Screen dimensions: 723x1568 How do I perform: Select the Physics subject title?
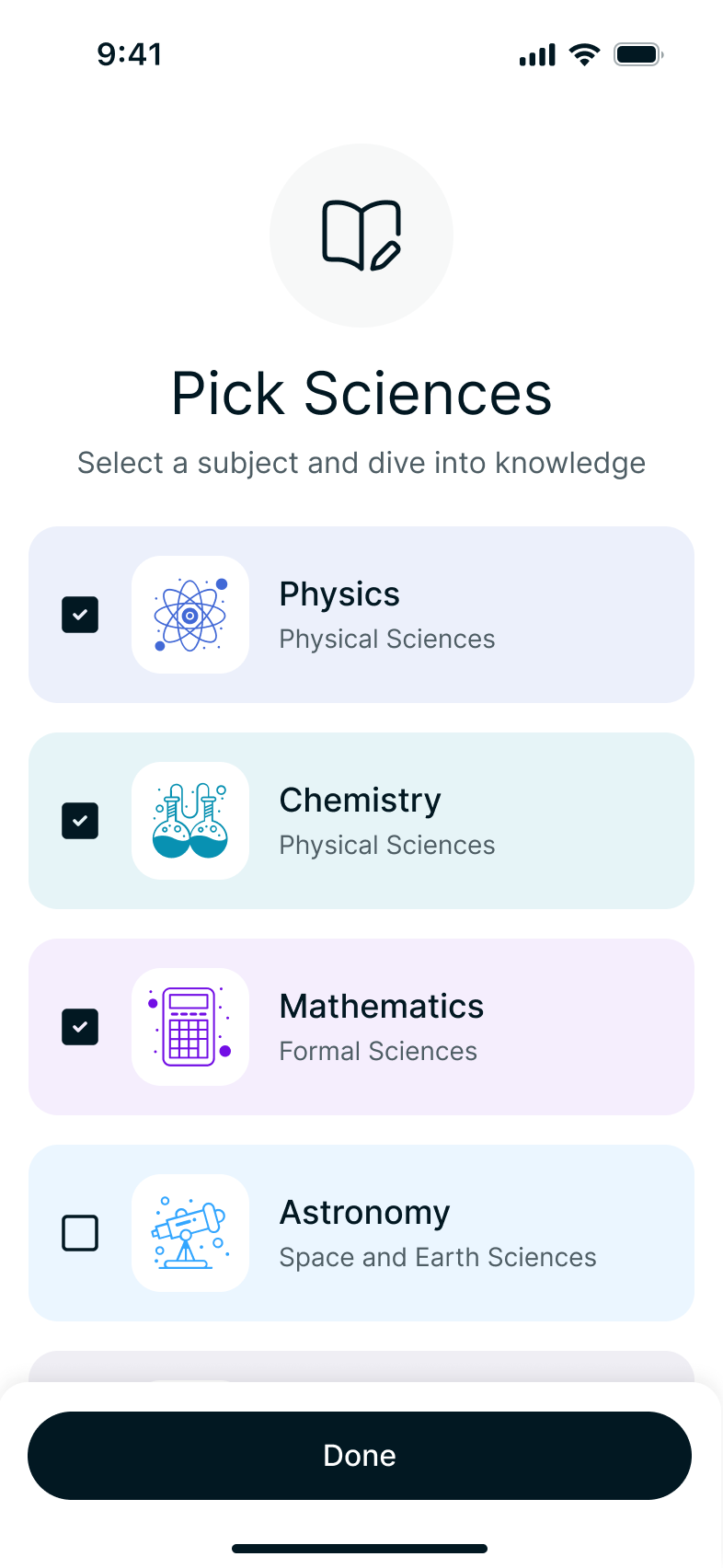pyautogui.click(x=339, y=594)
